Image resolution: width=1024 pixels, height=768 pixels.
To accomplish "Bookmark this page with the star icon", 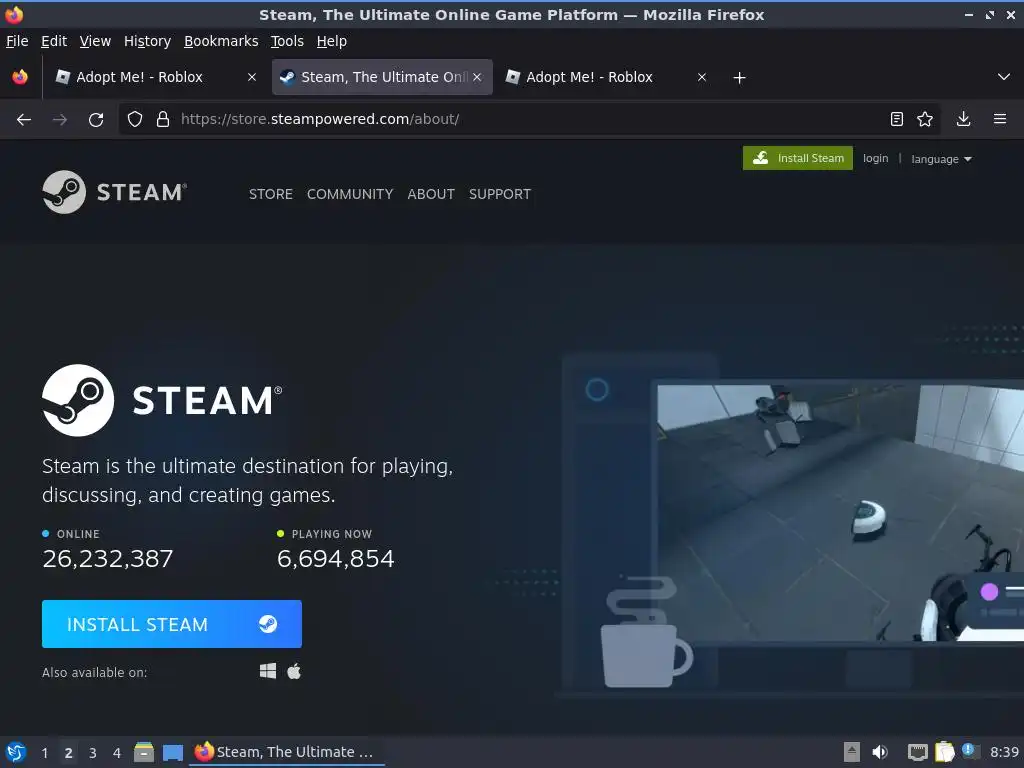I will point(925,119).
